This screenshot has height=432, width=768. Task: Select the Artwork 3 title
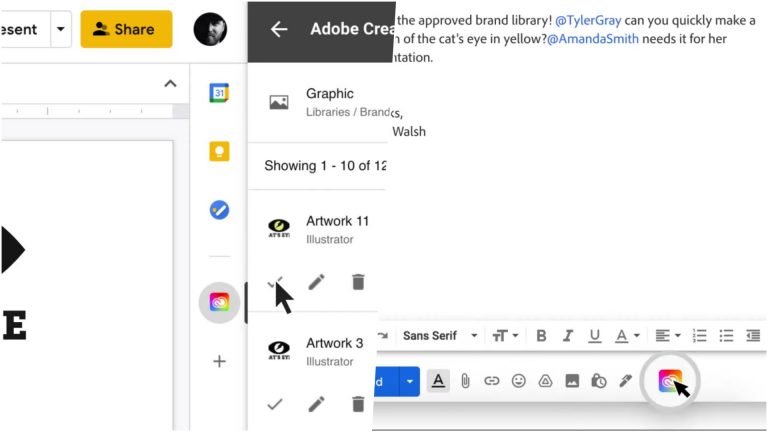click(x=335, y=343)
